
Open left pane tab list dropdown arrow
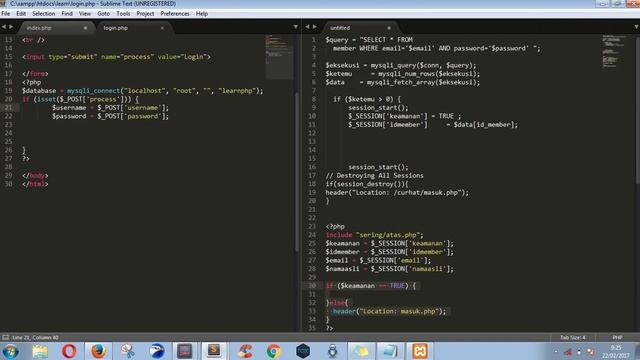pos(296,27)
